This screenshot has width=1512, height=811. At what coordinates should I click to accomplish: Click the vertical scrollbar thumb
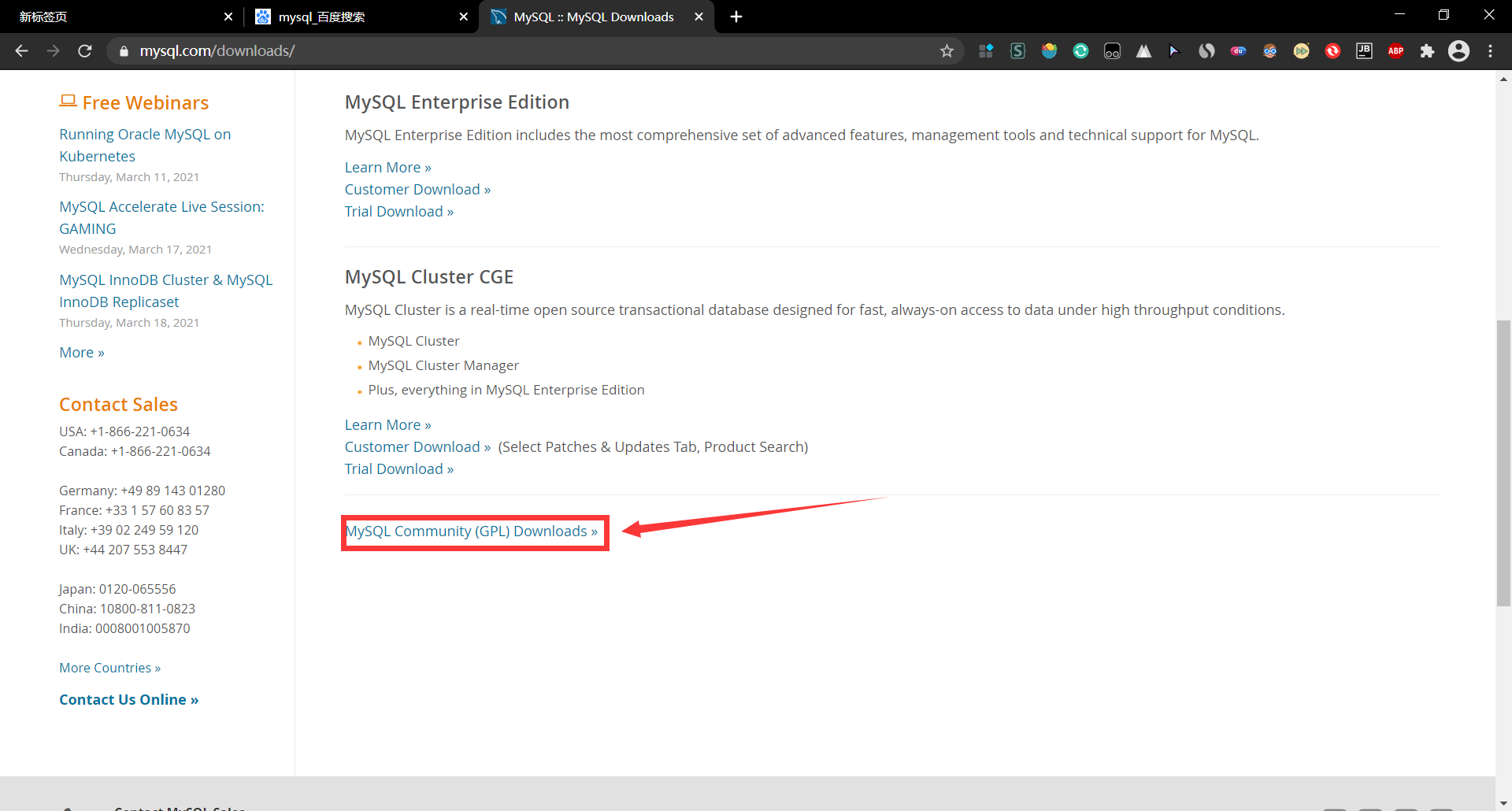(x=1503, y=463)
